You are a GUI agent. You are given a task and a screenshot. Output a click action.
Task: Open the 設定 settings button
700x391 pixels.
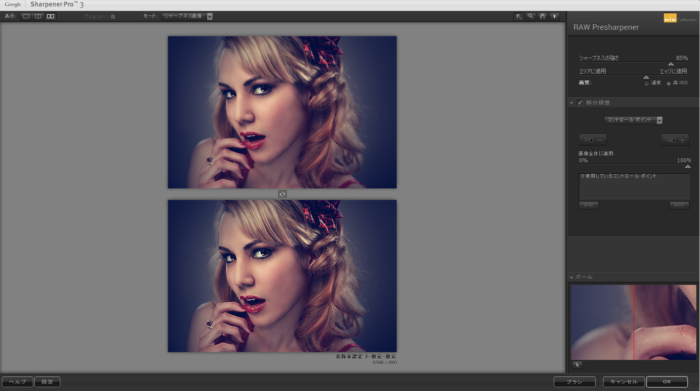pos(47,382)
